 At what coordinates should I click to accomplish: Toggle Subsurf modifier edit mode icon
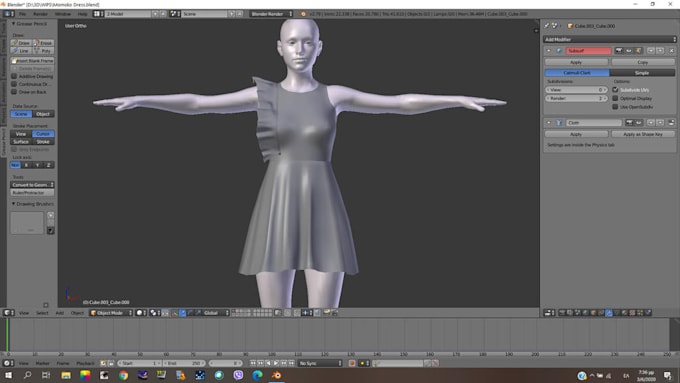click(638, 51)
